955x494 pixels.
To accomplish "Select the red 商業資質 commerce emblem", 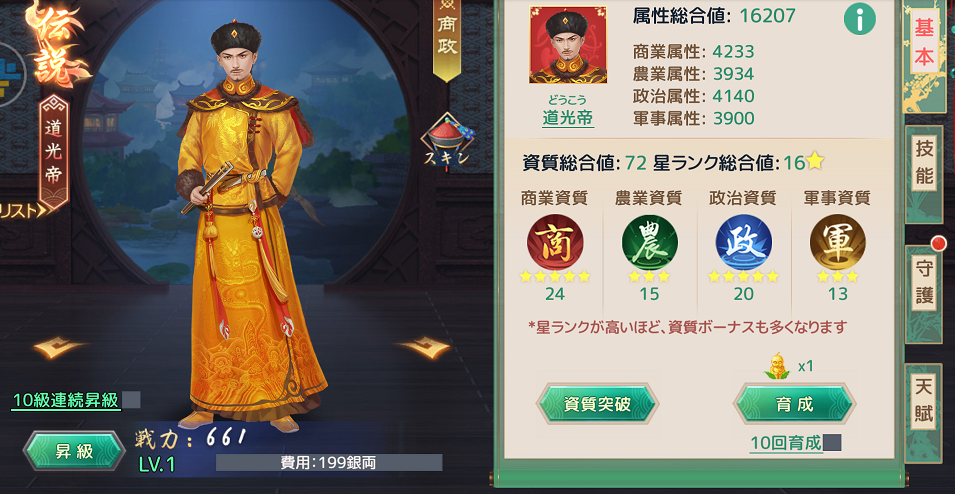I will (x=555, y=242).
